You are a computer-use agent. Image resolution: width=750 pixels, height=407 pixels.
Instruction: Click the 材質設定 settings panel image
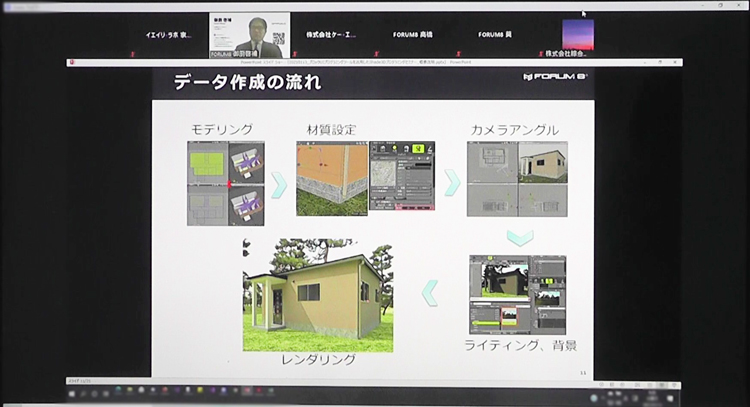click(x=402, y=176)
